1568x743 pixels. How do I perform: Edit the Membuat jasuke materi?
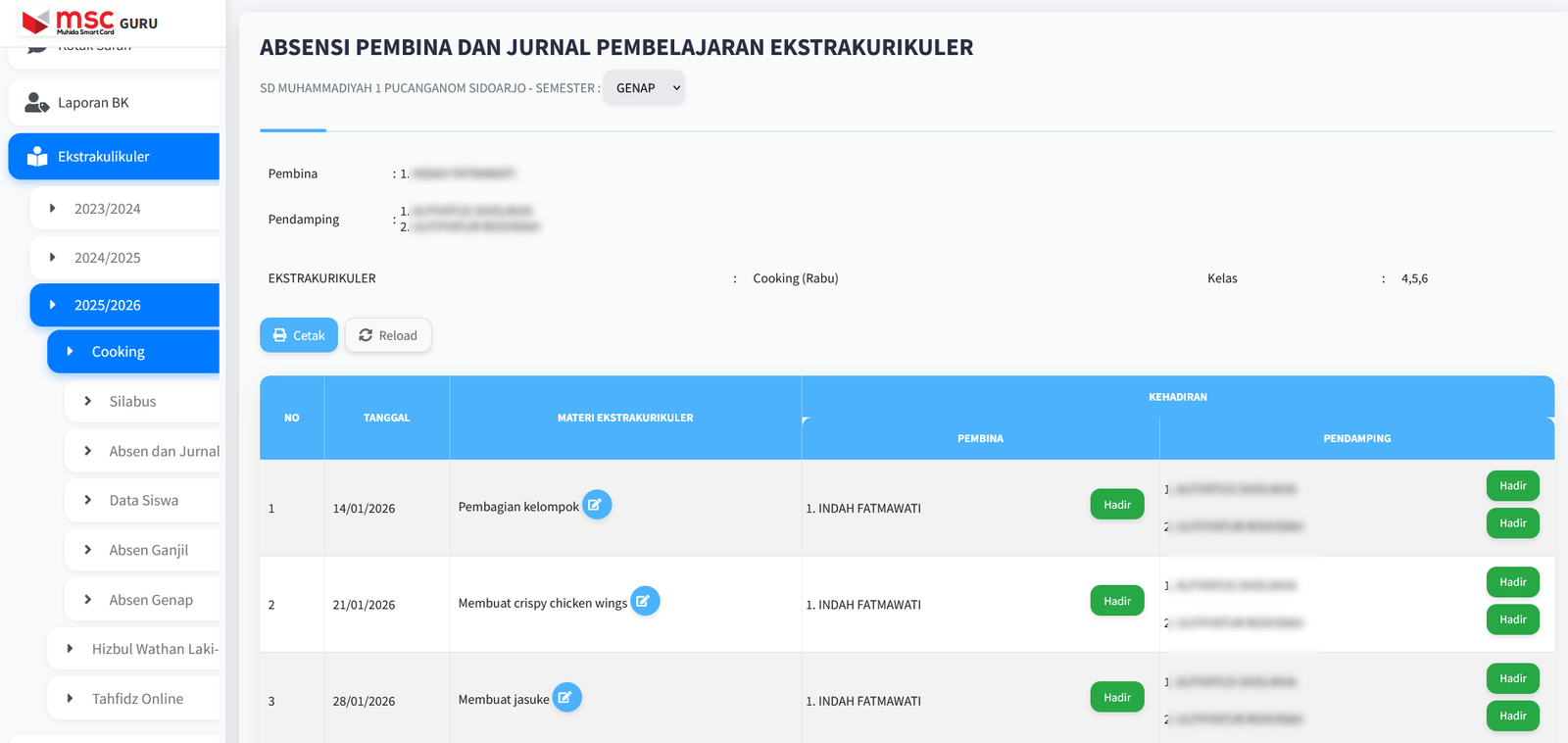pos(567,697)
